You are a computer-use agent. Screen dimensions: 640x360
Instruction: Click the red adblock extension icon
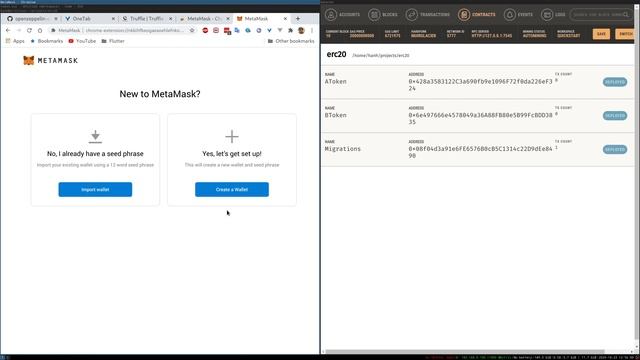pyautogui.click(x=205, y=30)
